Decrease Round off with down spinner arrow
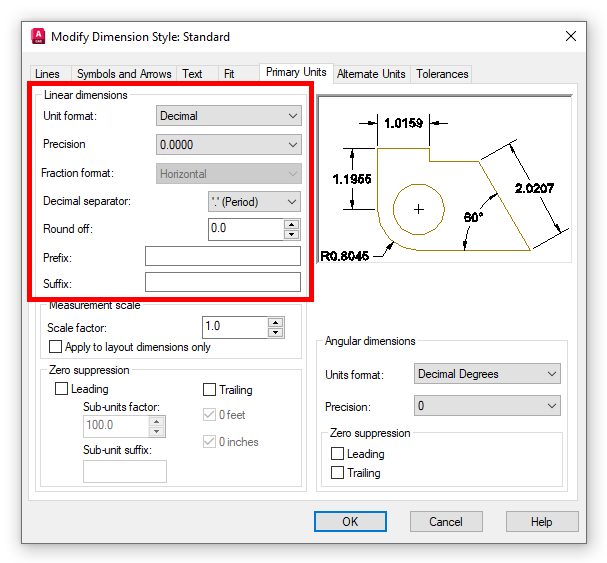This screenshot has height=563, width=607. coord(291,234)
